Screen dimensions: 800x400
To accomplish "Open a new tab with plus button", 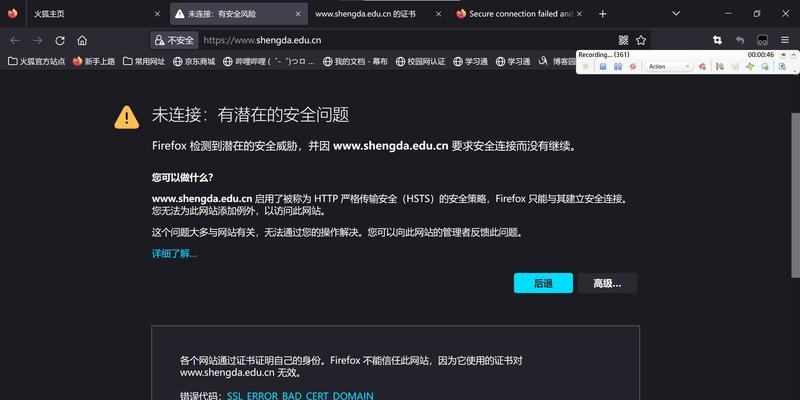I will click(x=603, y=14).
